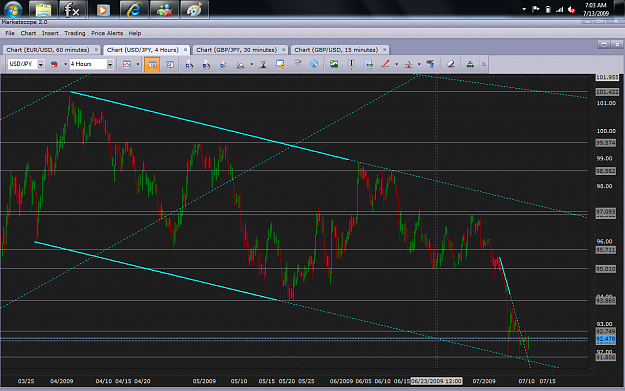Click the third small blue-arrow toolbar icon
The height and width of the screenshot is (391, 625).
click(223, 64)
